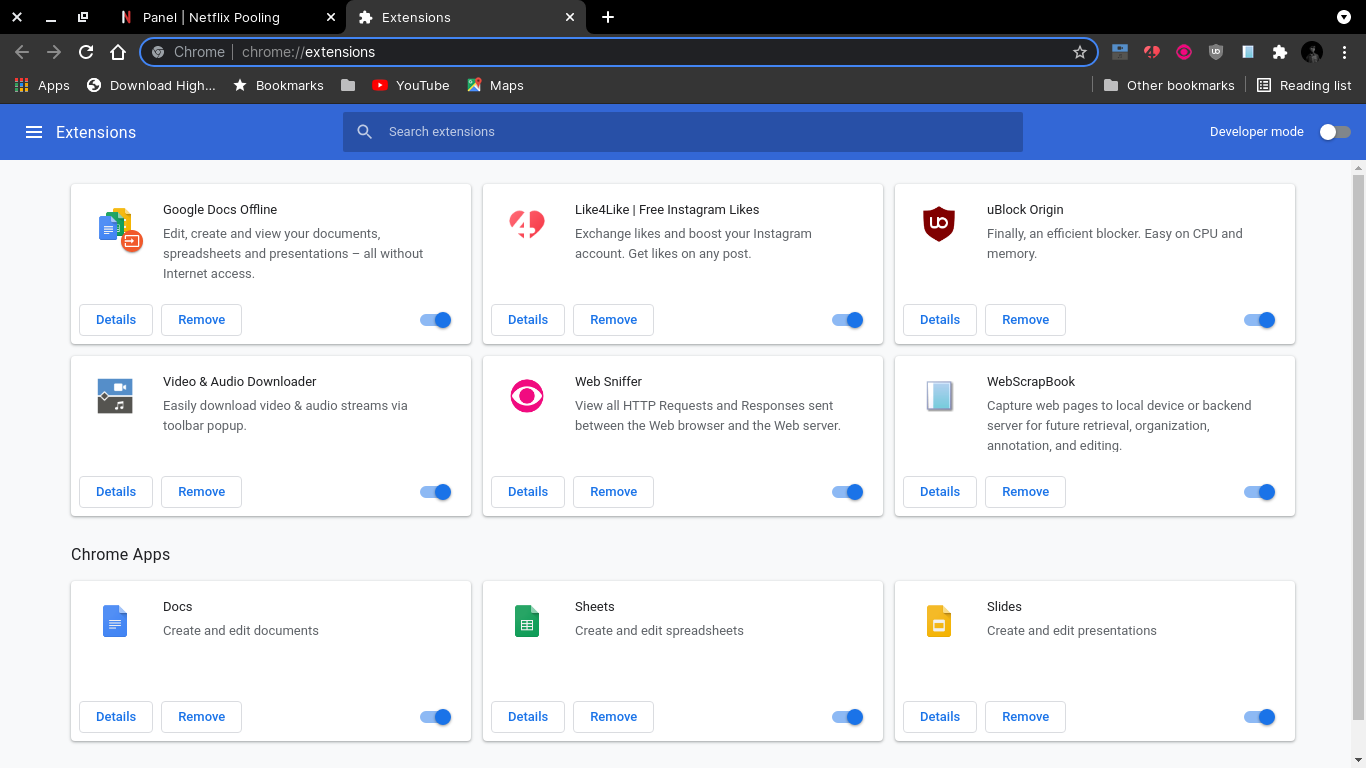Go to the Home page

click(118, 52)
